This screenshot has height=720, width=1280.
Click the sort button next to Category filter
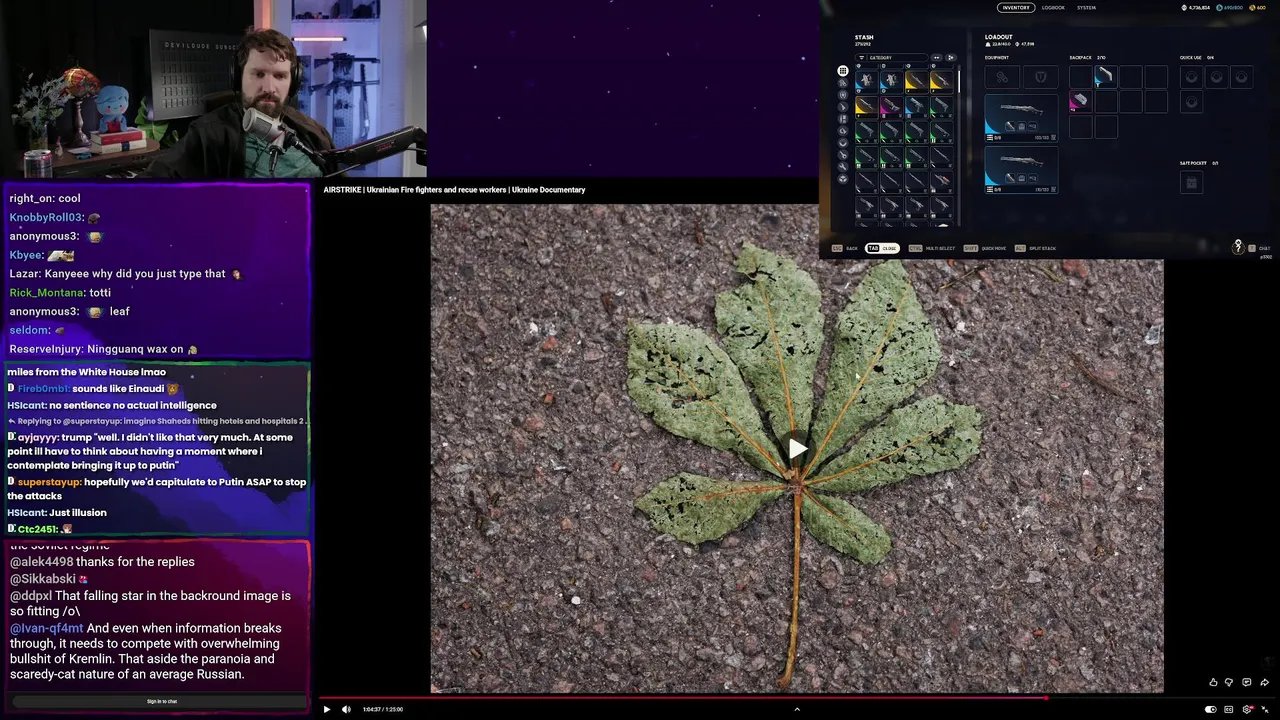937,58
